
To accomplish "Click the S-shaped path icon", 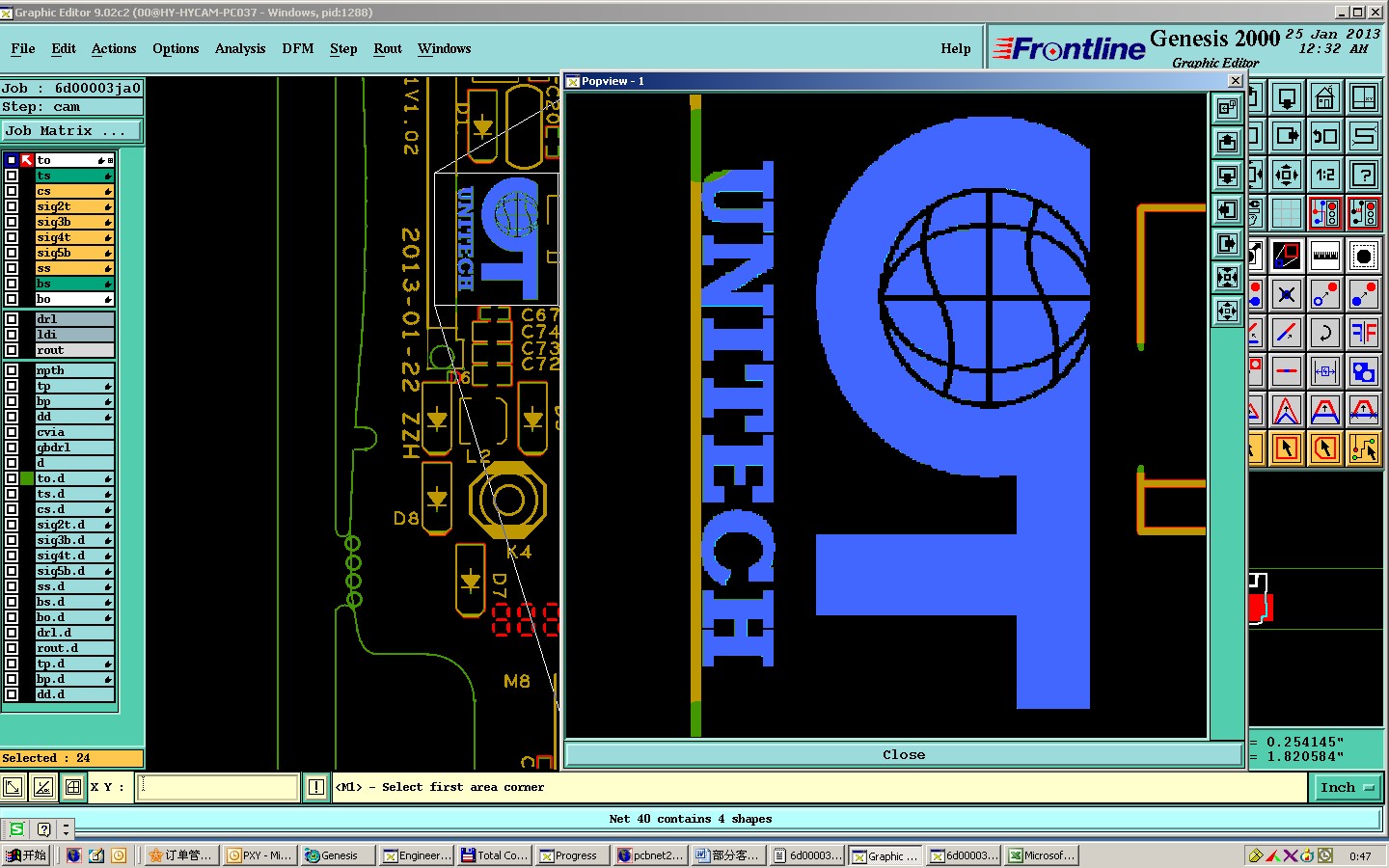I will click(1364, 136).
